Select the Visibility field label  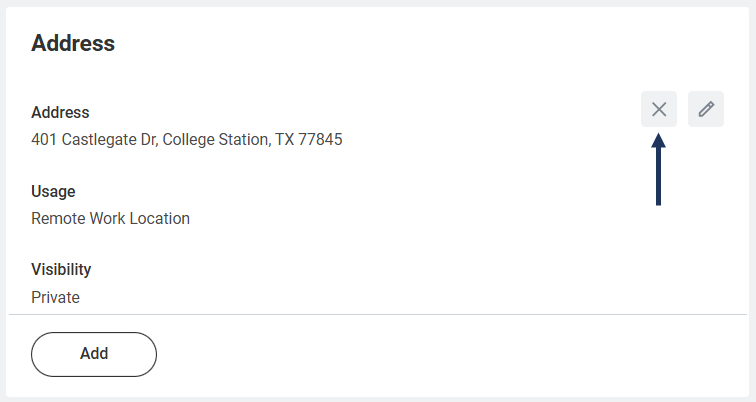tap(61, 269)
